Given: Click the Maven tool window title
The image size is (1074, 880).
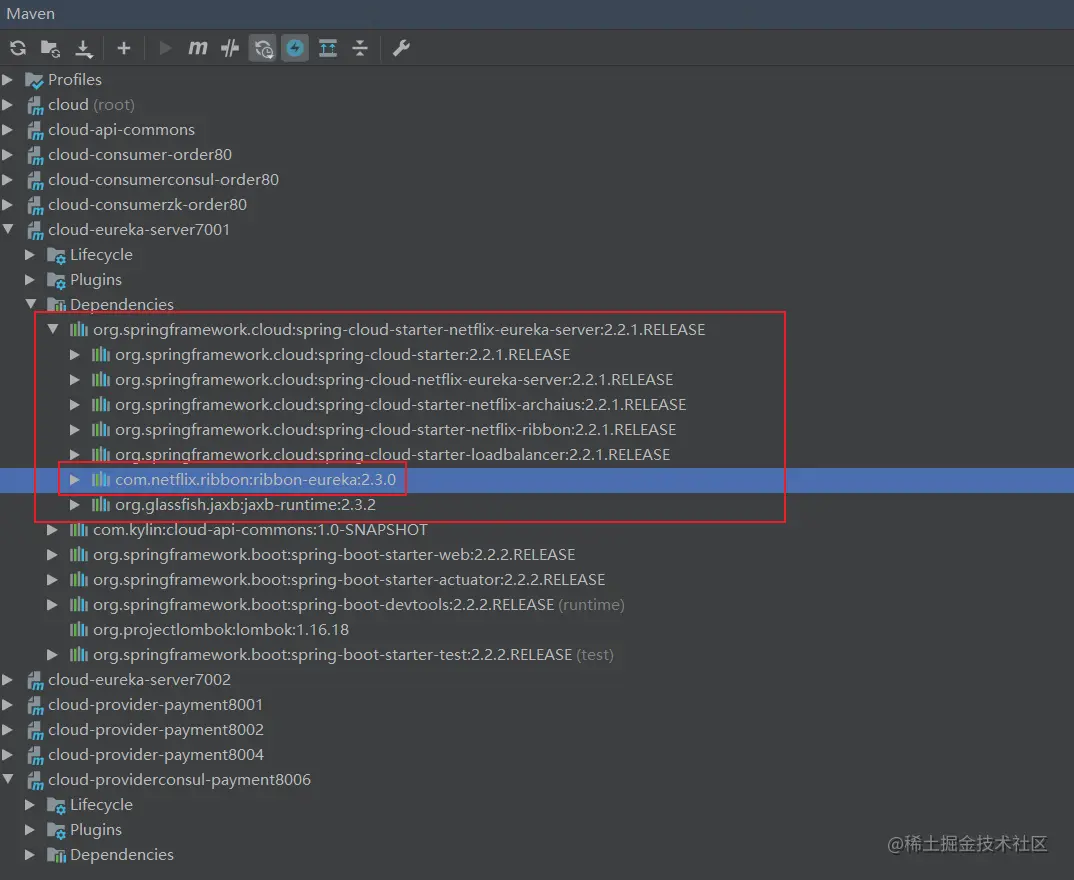Looking at the screenshot, I should pos(30,14).
